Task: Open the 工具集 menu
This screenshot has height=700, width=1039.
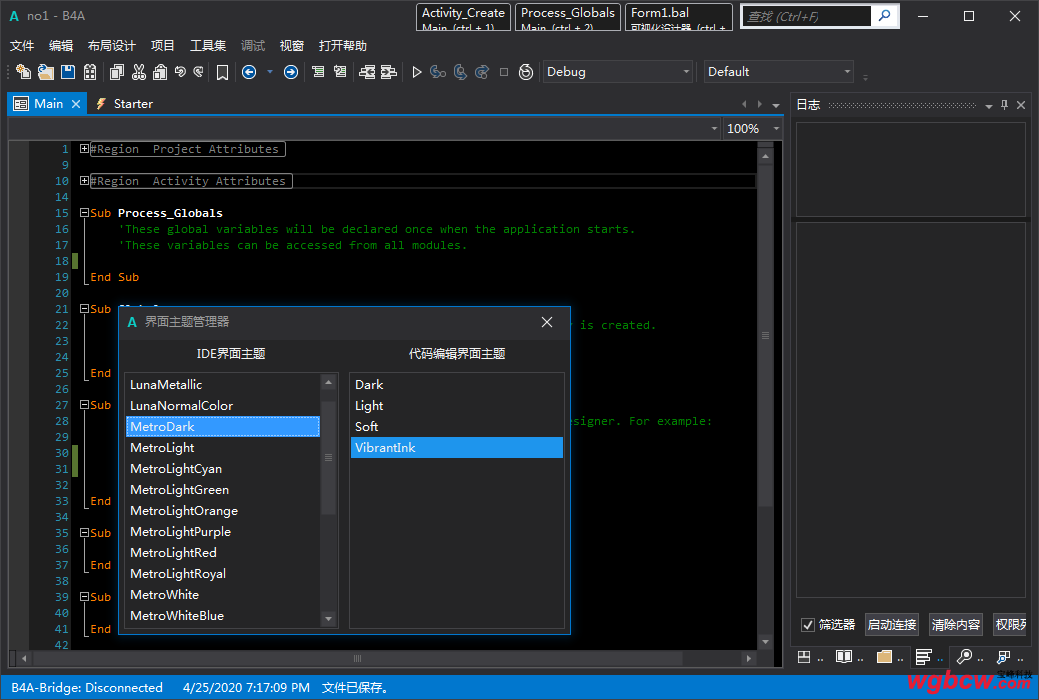Action: tap(208, 46)
